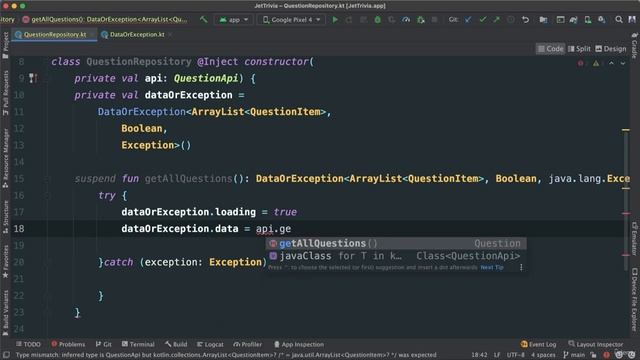Place cursor on line 17 loading = true

click(209, 212)
